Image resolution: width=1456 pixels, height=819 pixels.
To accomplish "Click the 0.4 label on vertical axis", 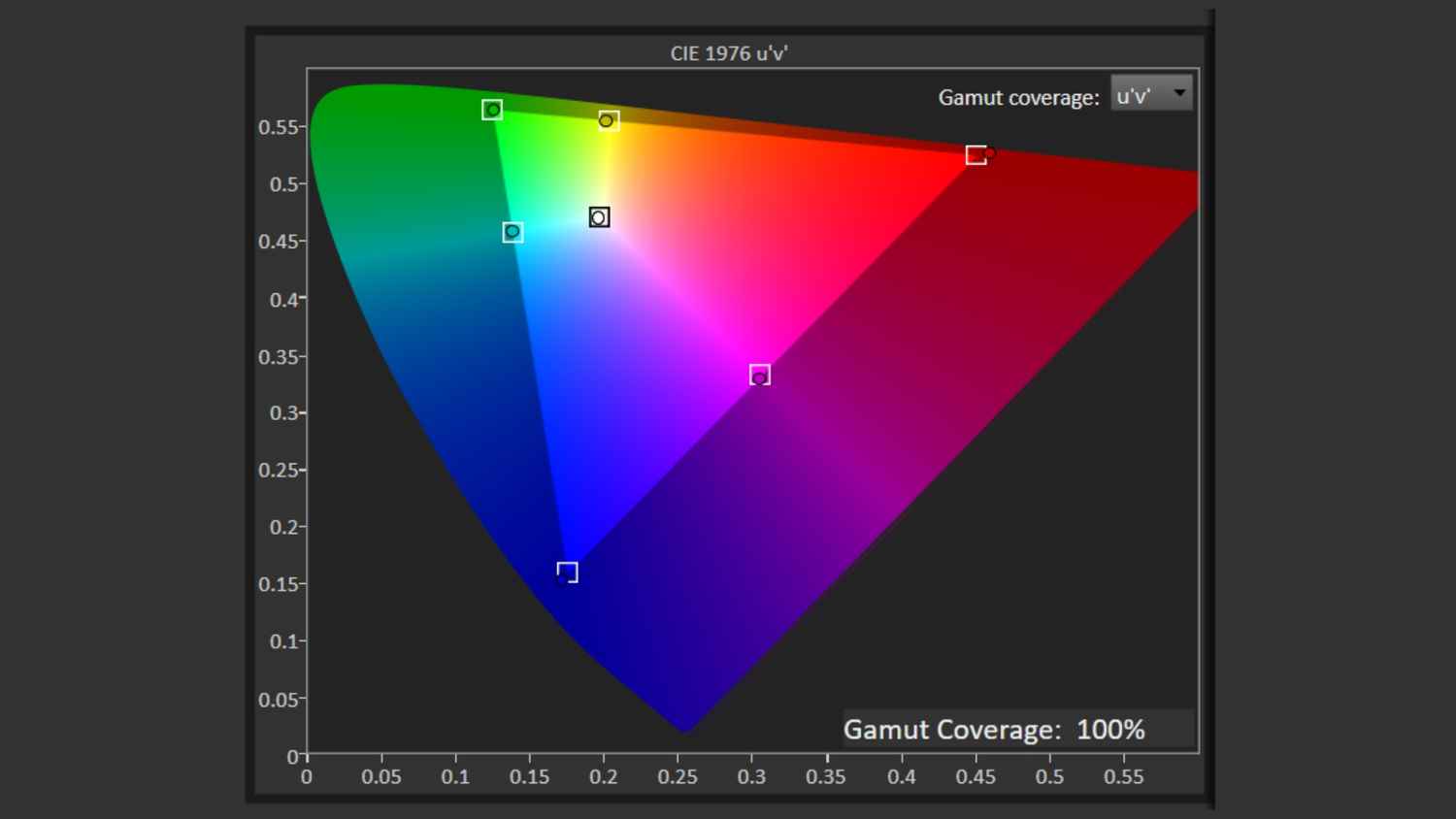I will pos(285,299).
